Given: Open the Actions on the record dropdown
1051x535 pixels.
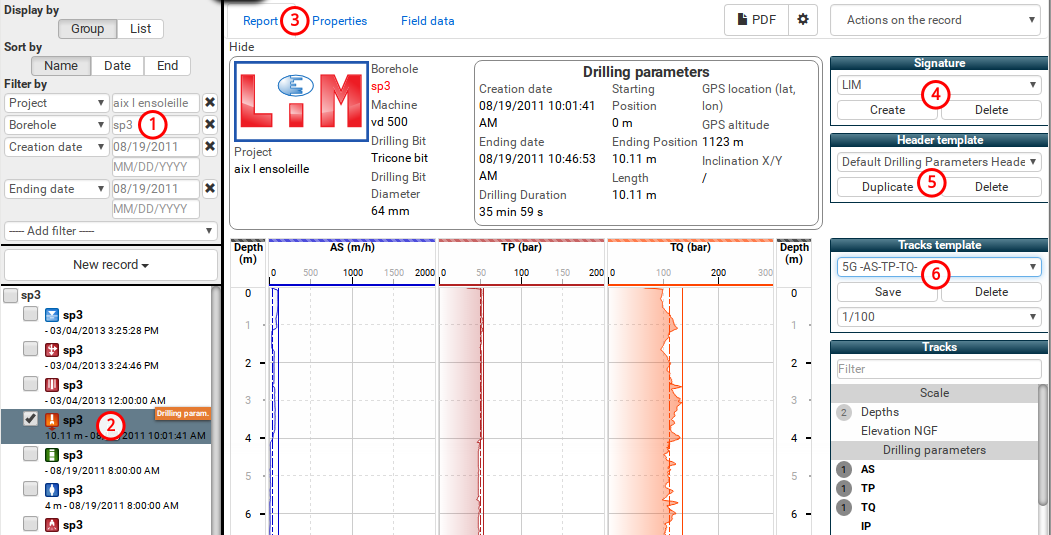Looking at the screenshot, I should [935, 20].
